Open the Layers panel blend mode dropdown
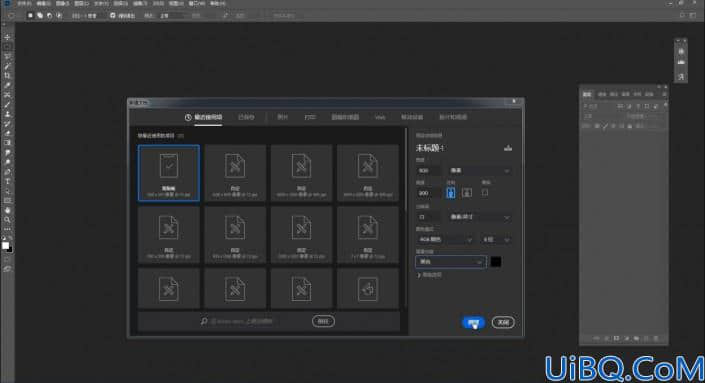Screen dimensions: 705x383 point(602,116)
